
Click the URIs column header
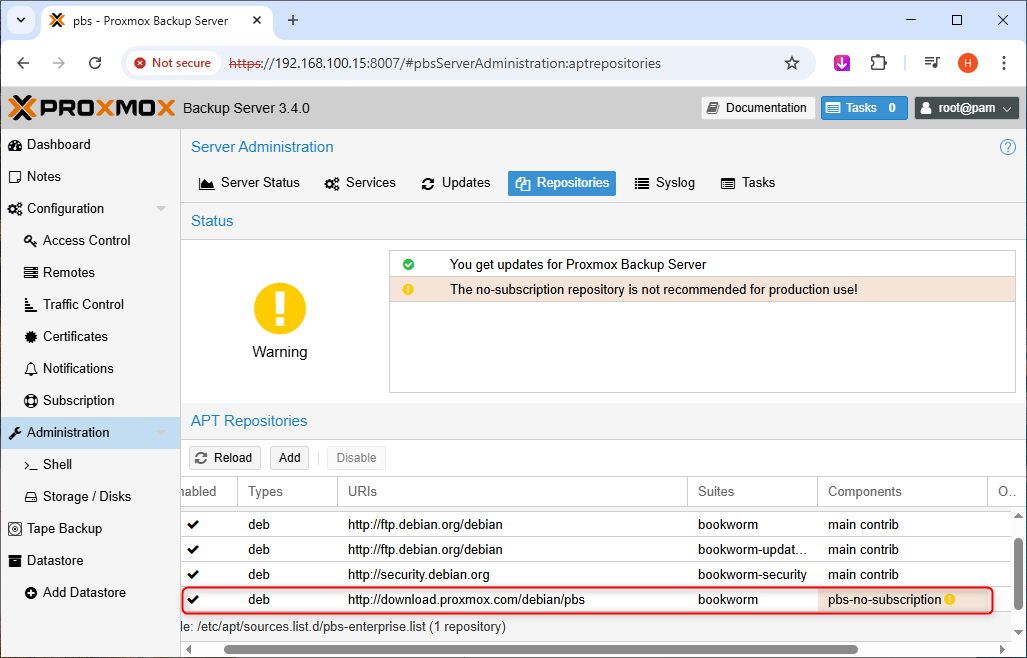point(512,492)
